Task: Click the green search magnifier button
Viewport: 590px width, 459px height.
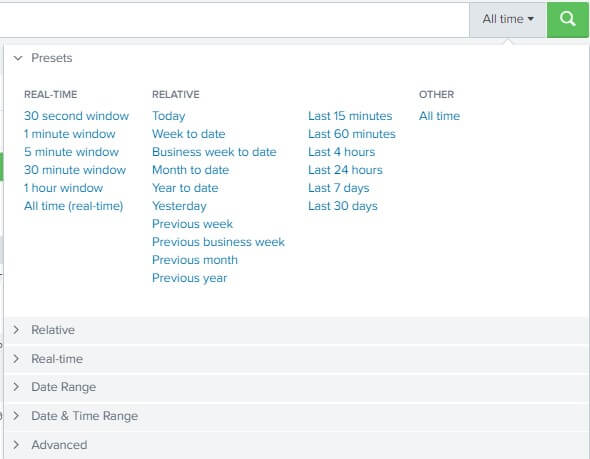Action: [x=568, y=19]
